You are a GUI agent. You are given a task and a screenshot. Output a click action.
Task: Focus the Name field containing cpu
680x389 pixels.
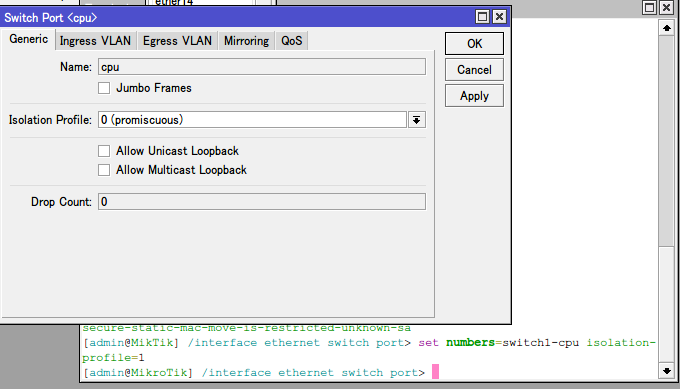[262, 67]
